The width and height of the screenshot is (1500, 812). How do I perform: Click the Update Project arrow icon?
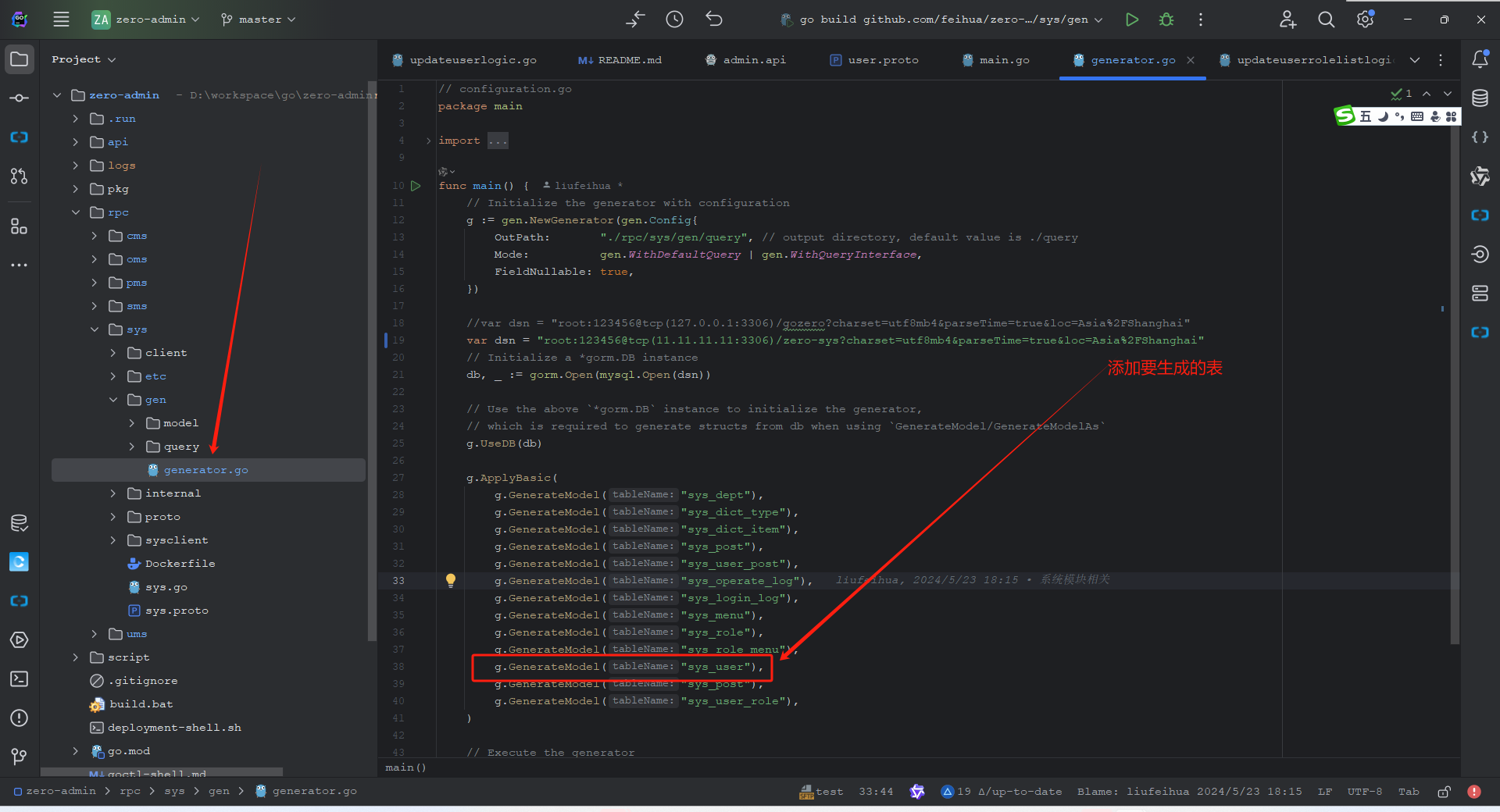click(x=636, y=20)
